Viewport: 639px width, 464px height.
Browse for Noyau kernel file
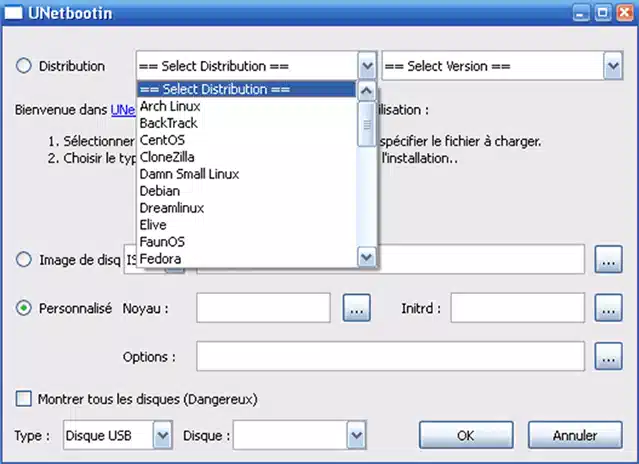tap(357, 308)
